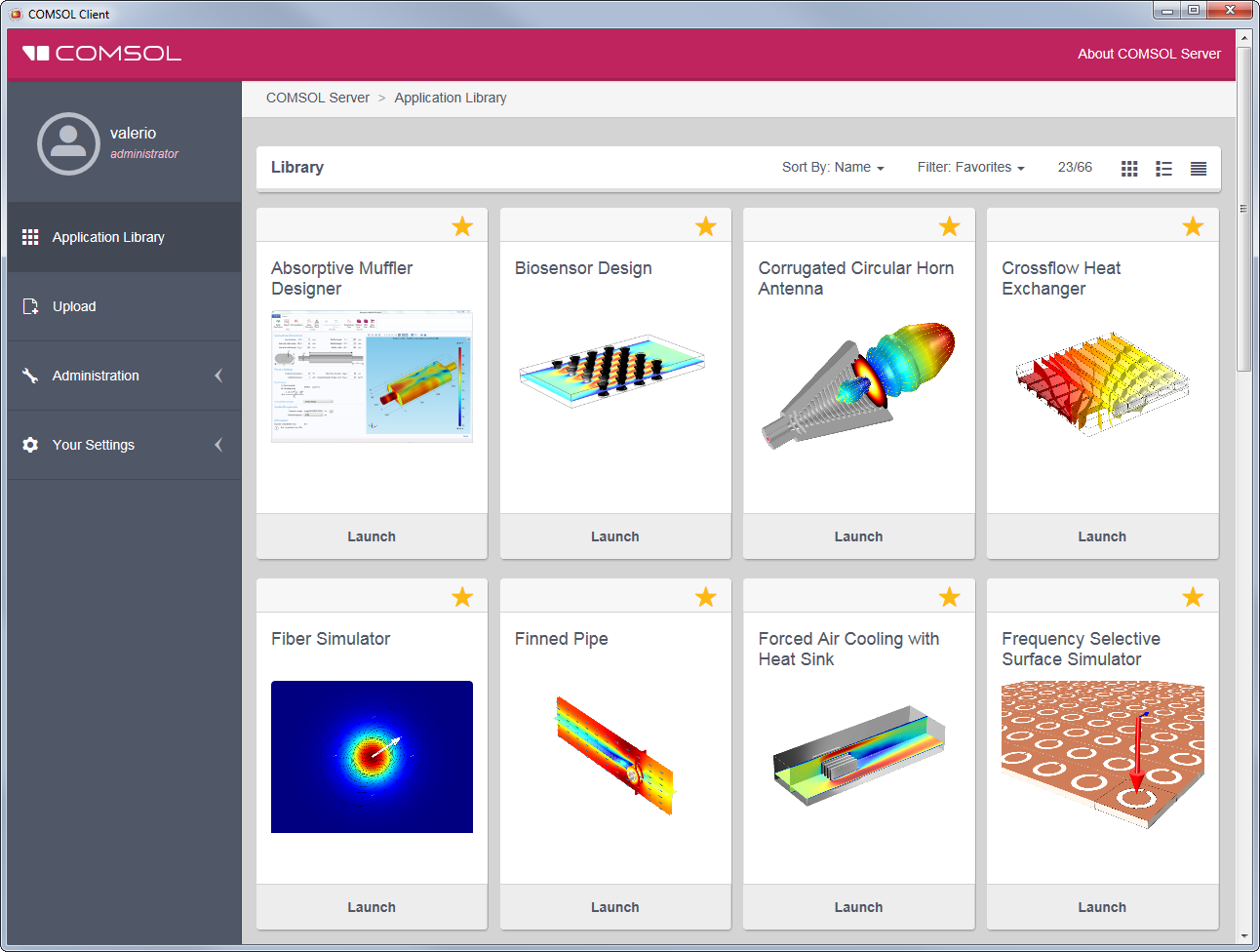This screenshot has height=952, width=1260.
Task: Unstar the Fiber Simulator card
Action: (462, 597)
